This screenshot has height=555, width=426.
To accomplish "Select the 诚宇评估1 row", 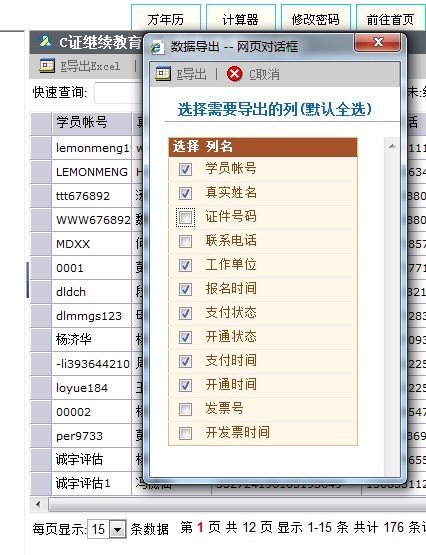I will point(91,484).
